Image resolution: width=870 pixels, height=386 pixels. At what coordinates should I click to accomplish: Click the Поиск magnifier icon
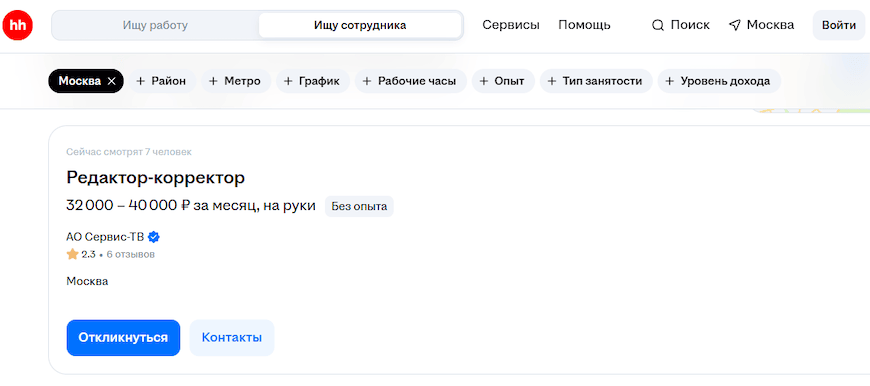(657, 26)
